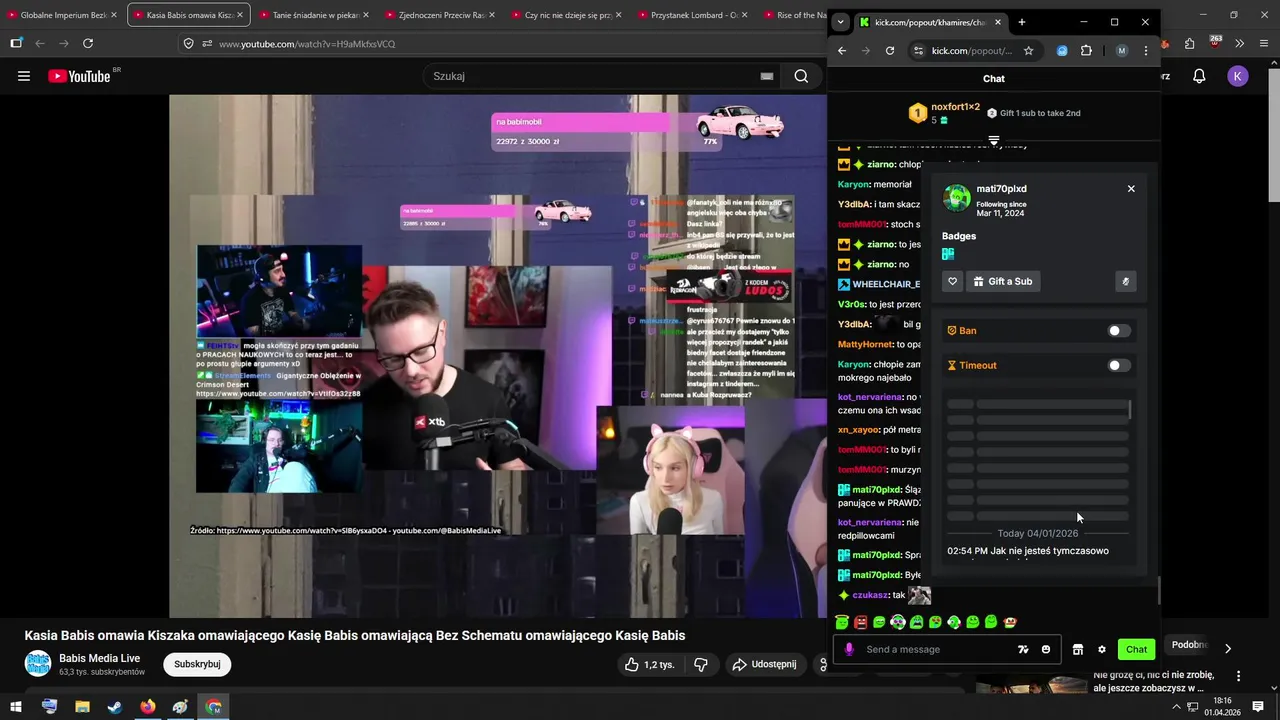Expand Firefox toolbar overflow chevrons
The width and height of the screenshot is (1280, 720).
click(x=1240, y=43)
